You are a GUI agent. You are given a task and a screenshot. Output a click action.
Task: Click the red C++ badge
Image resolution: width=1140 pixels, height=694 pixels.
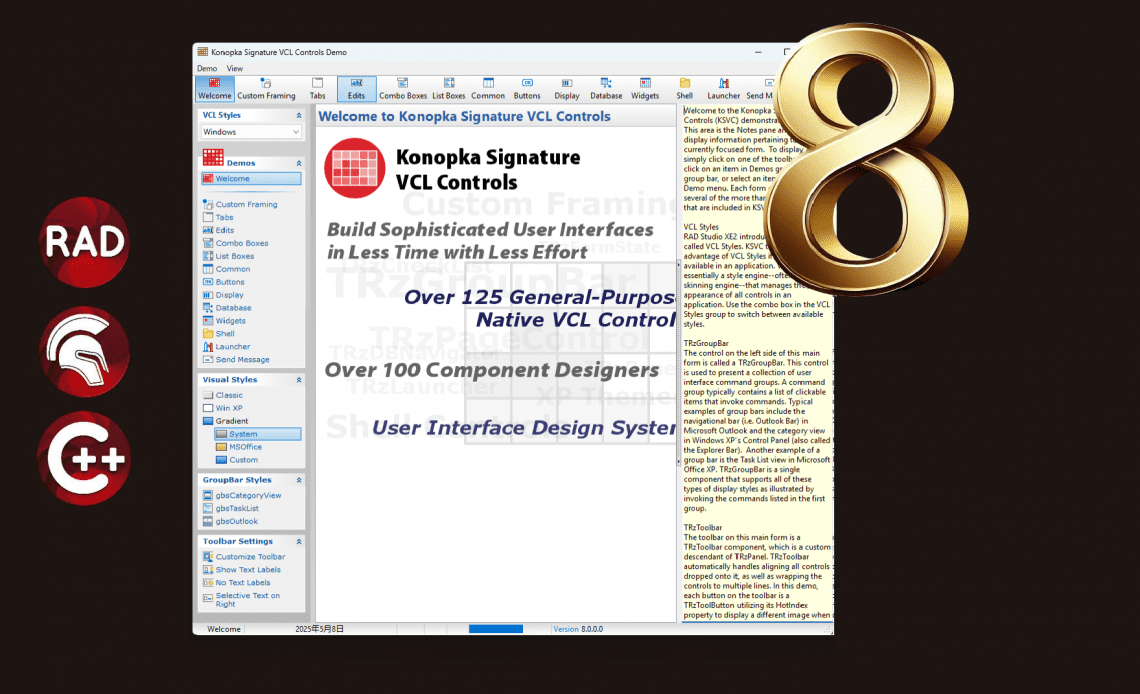coord(84,459)
